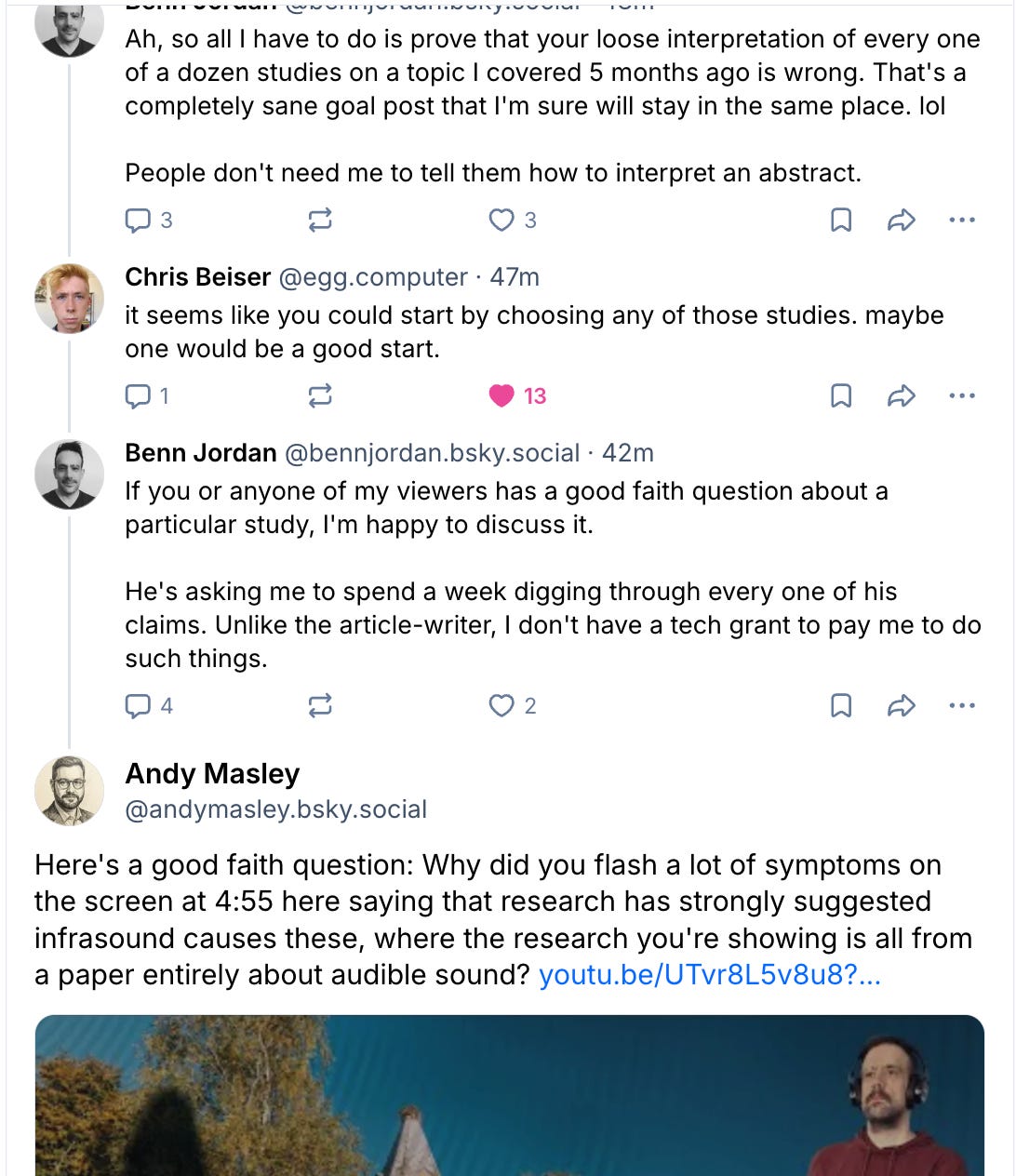This screenshot has width=1016, height=1176.
Task: Click Chris Beiser's profile avatar
Action: (x=69, y=298)
